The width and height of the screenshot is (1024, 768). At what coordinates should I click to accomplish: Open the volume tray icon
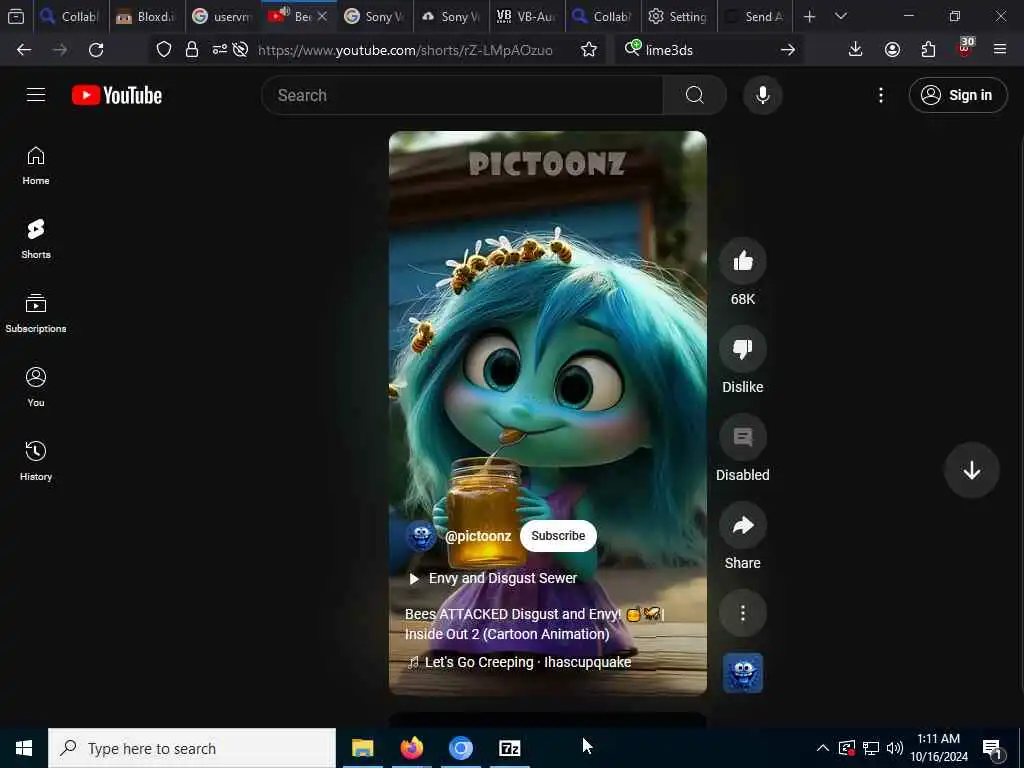point(895,748)
